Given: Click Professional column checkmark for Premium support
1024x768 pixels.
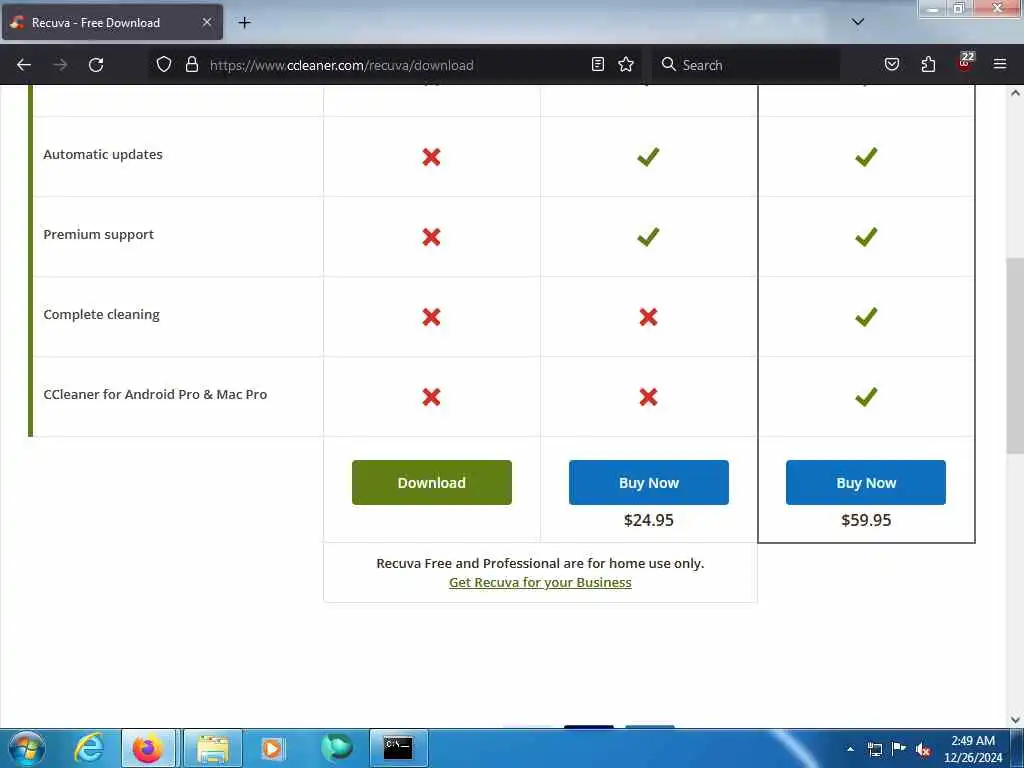Looking at the screenshot, I should (648, 236).
